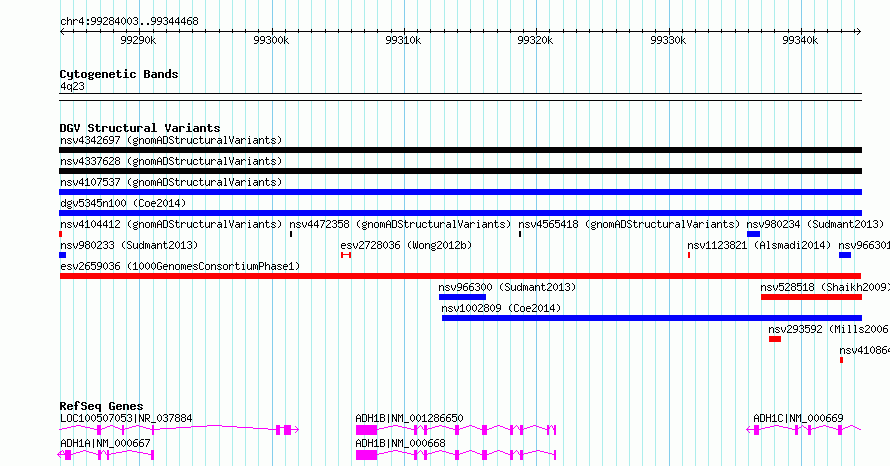Viewport: 890px width, 466px height.
Task: Select the red bracket glyph under esv2728036
Action: (346, 255)
